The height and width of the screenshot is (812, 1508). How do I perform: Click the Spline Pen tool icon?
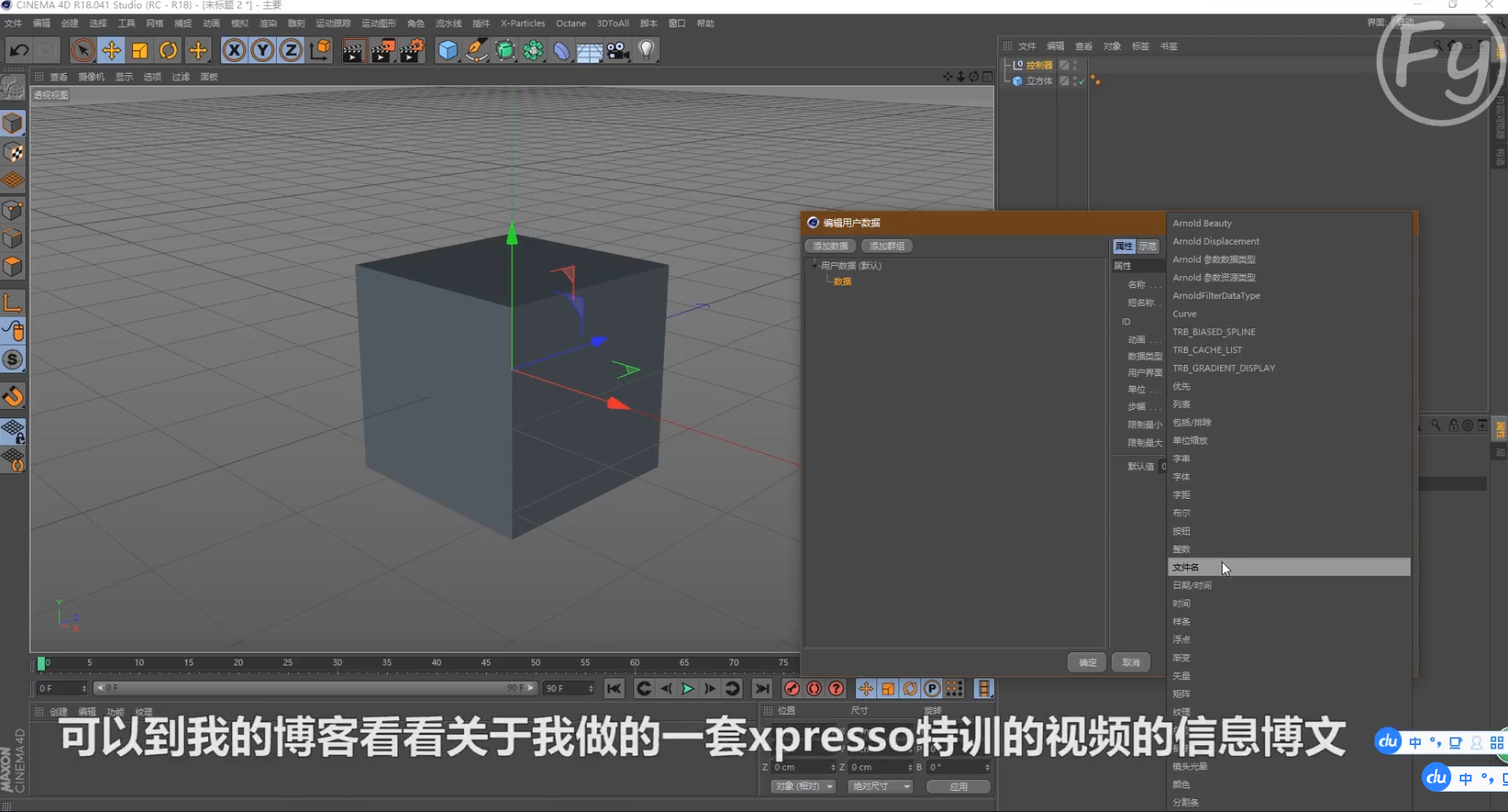click(477, 51)
